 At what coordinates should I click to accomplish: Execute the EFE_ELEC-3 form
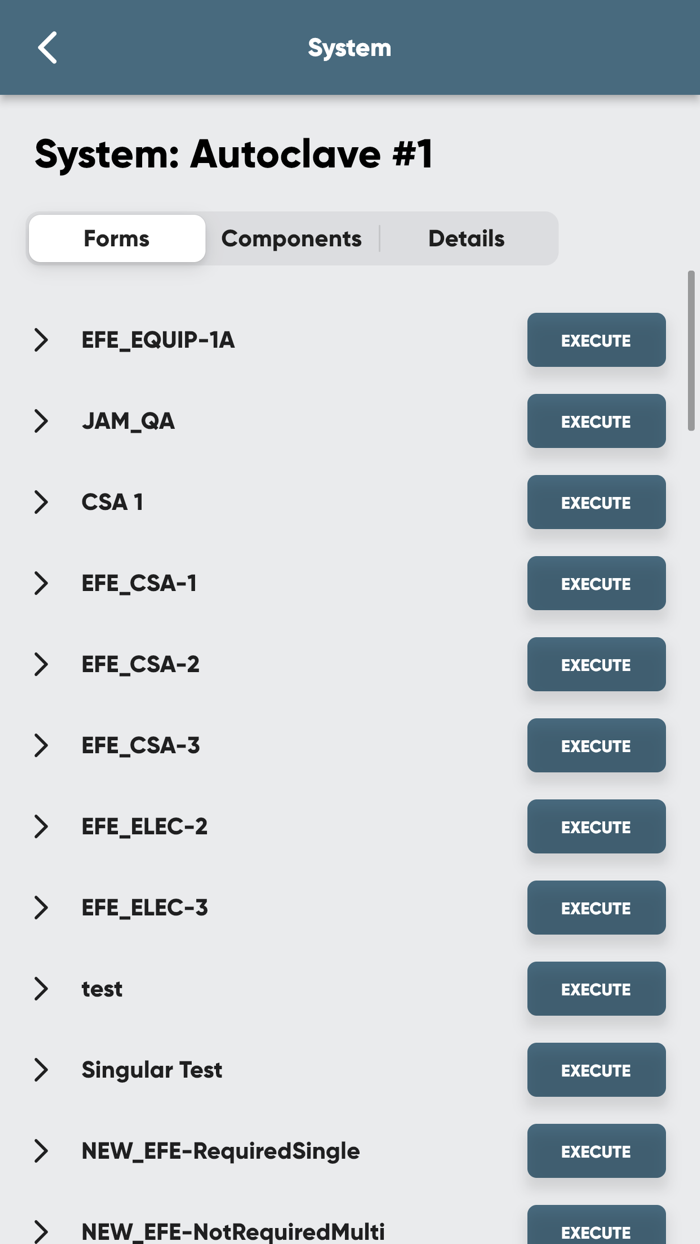[596, 907]
